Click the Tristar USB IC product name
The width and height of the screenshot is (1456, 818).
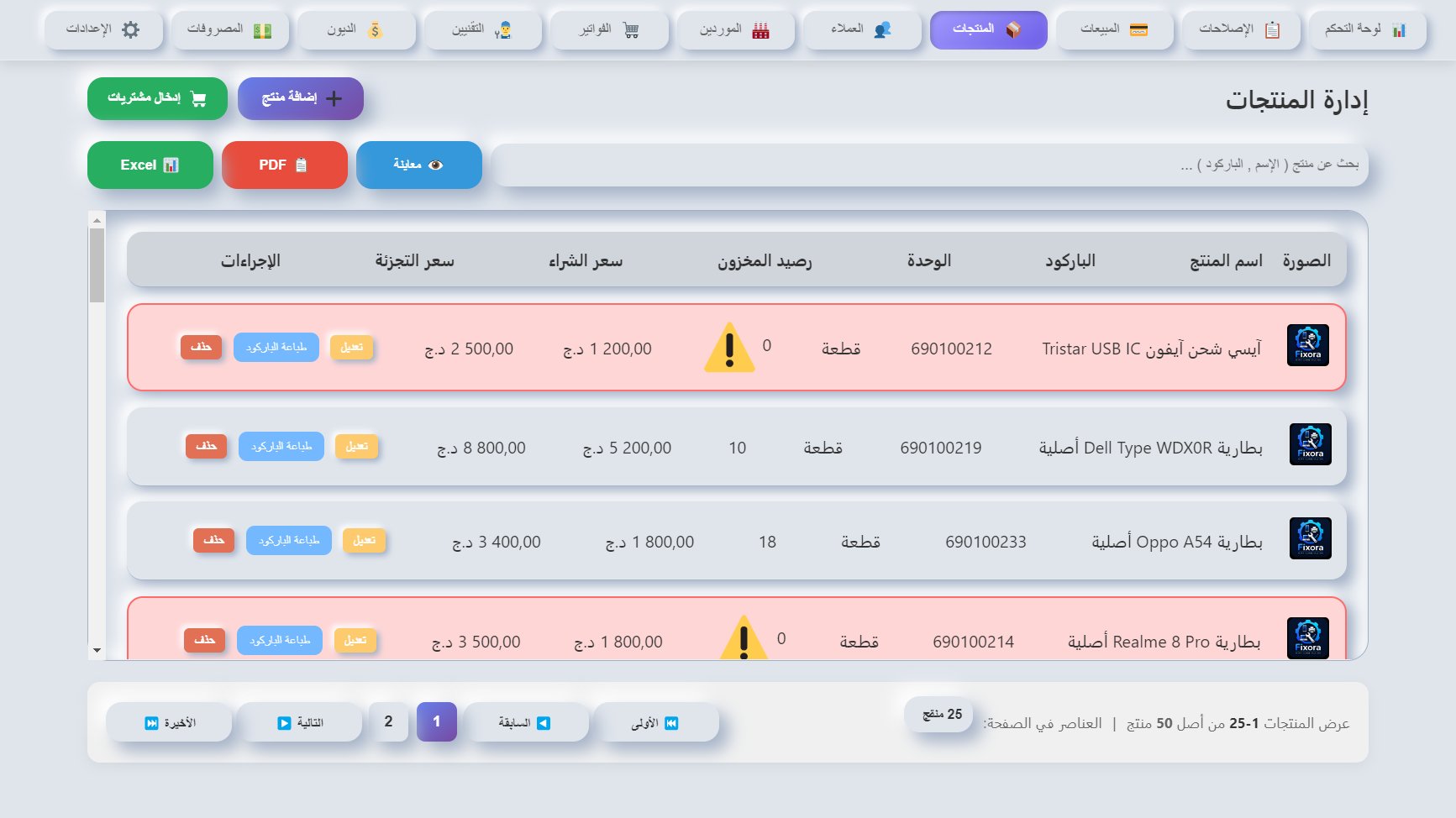click(x=1152, y=349)
